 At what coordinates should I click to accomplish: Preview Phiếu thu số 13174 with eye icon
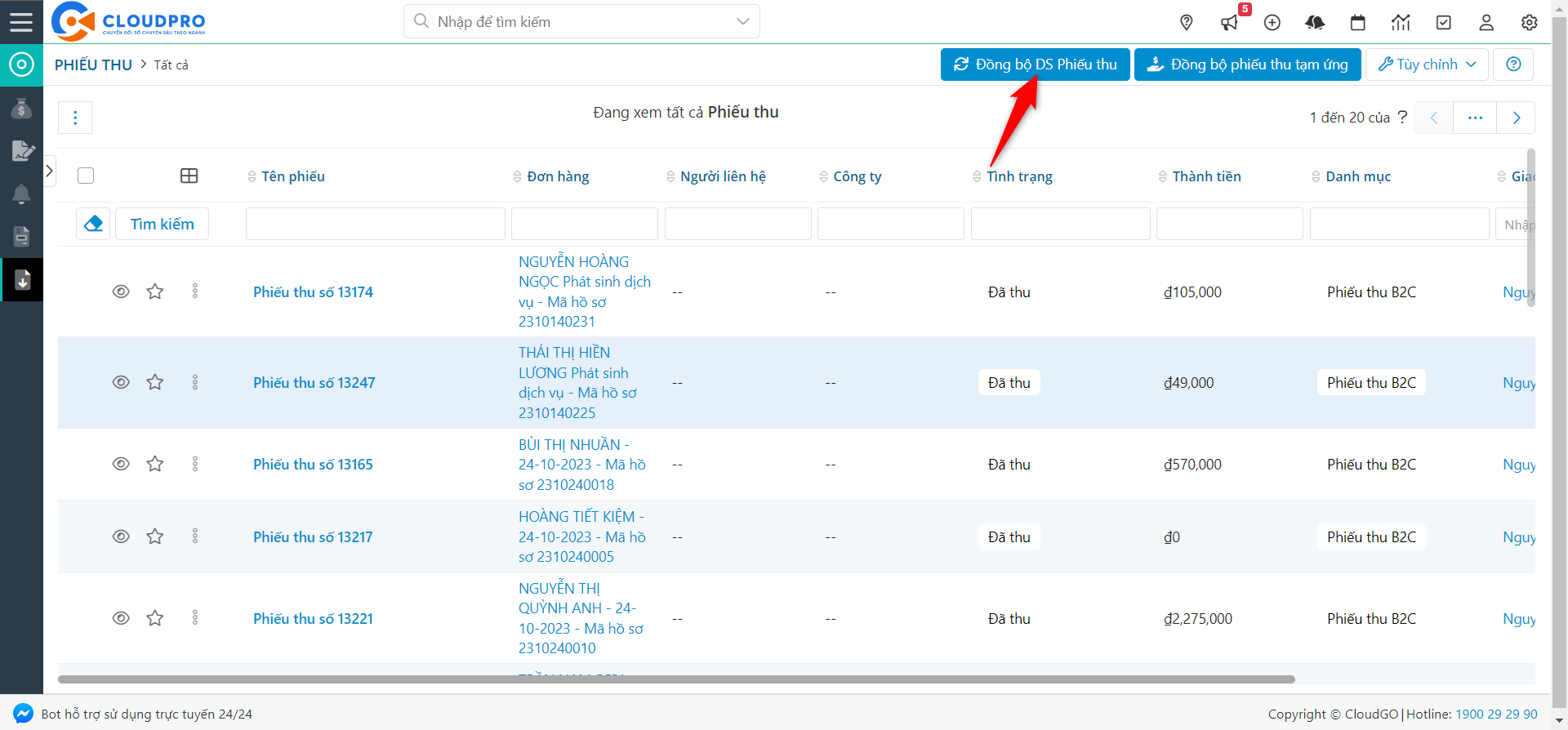click(121, 292)
